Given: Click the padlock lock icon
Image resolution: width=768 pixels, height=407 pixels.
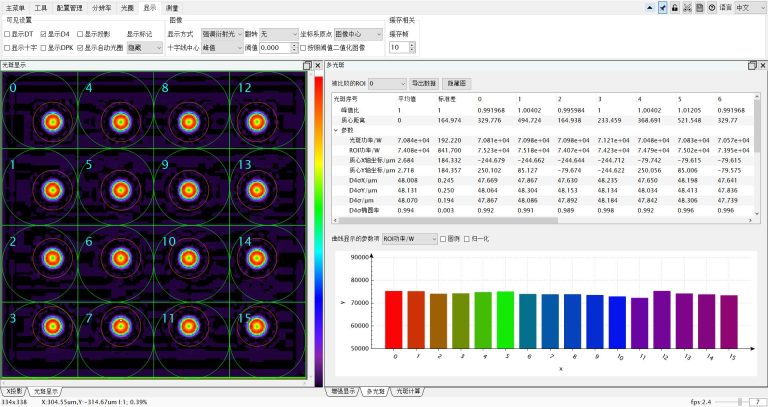Looking at the screenshot, I should coord(674,7).
